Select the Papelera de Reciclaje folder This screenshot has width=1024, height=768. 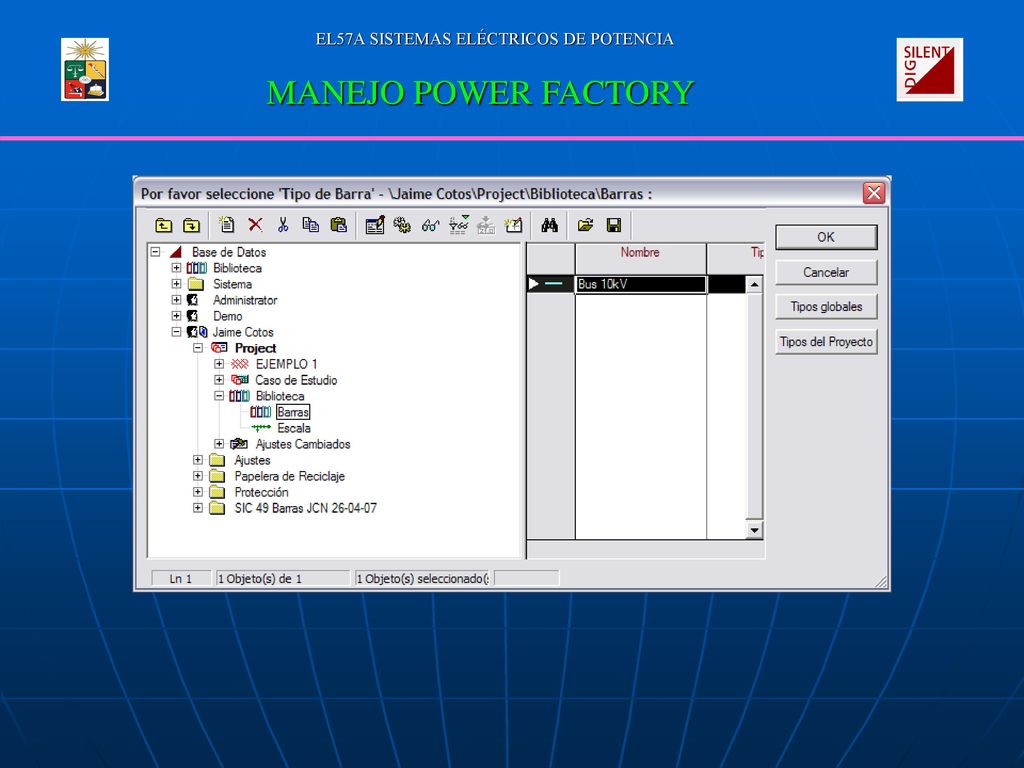tap(289, 476)
